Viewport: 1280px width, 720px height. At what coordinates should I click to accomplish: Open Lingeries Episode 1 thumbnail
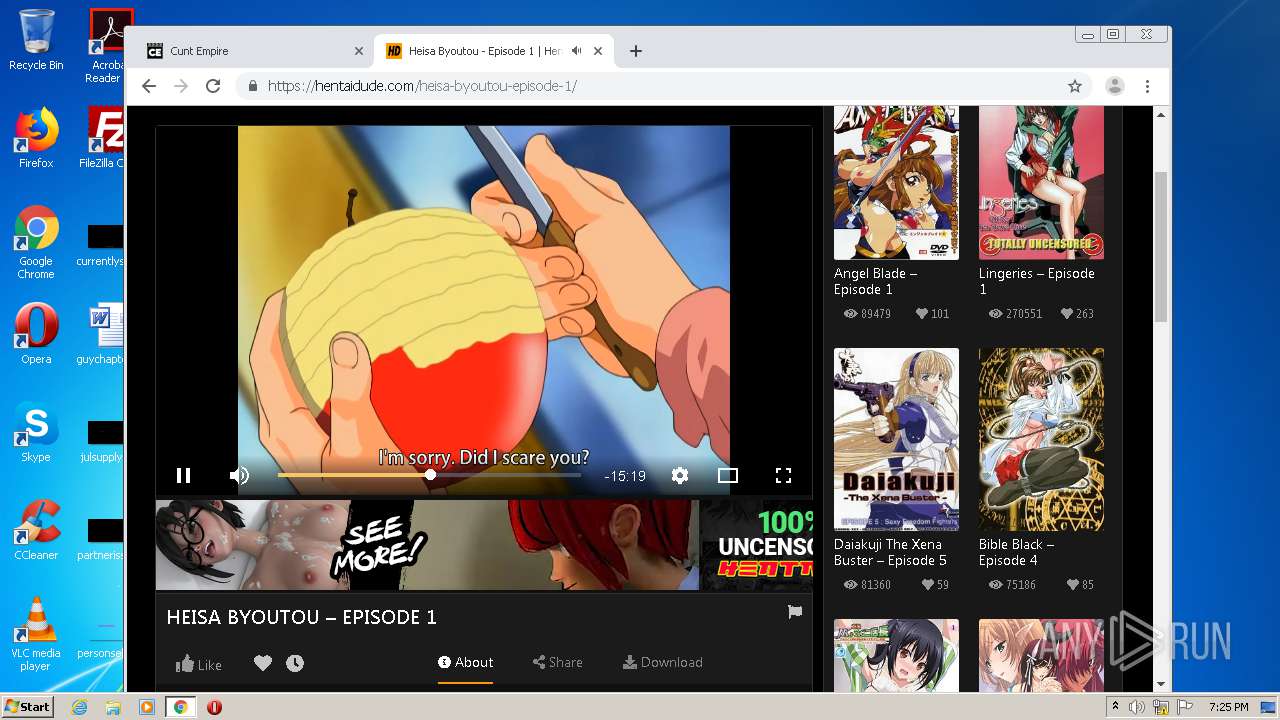1041,183
